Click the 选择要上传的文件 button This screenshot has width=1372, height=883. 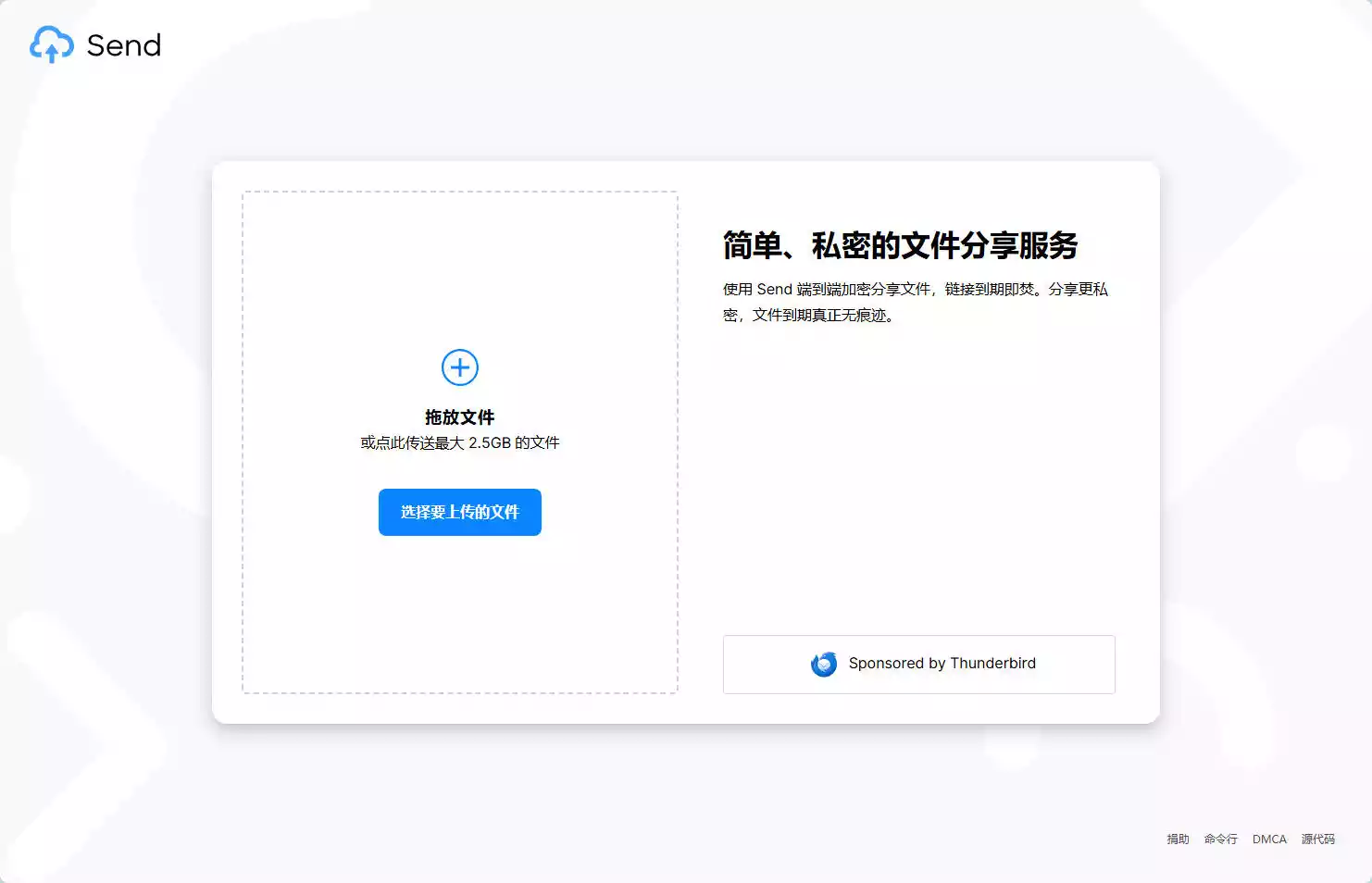tap(460, 512)
